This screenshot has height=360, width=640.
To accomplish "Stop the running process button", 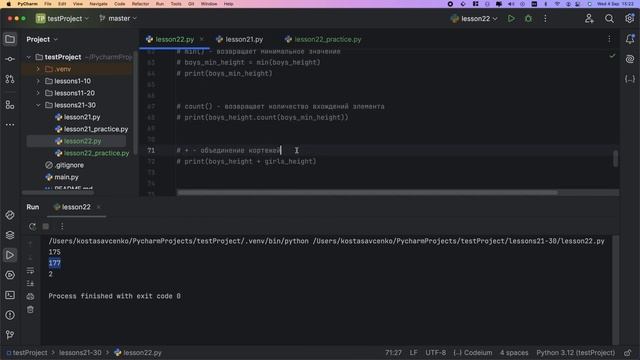I will (x=46, y=227).
